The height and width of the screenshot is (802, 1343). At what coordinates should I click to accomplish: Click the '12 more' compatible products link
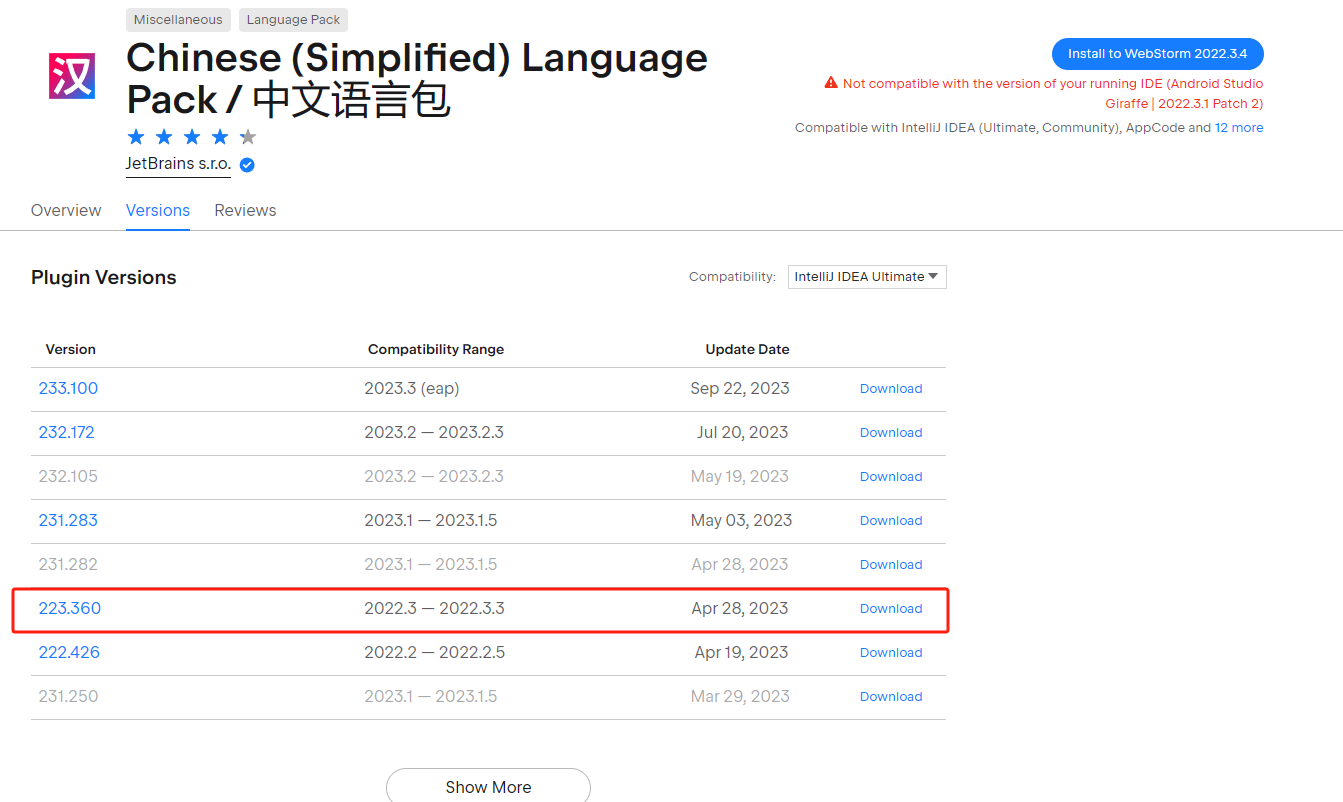(x=1238, y=128)
